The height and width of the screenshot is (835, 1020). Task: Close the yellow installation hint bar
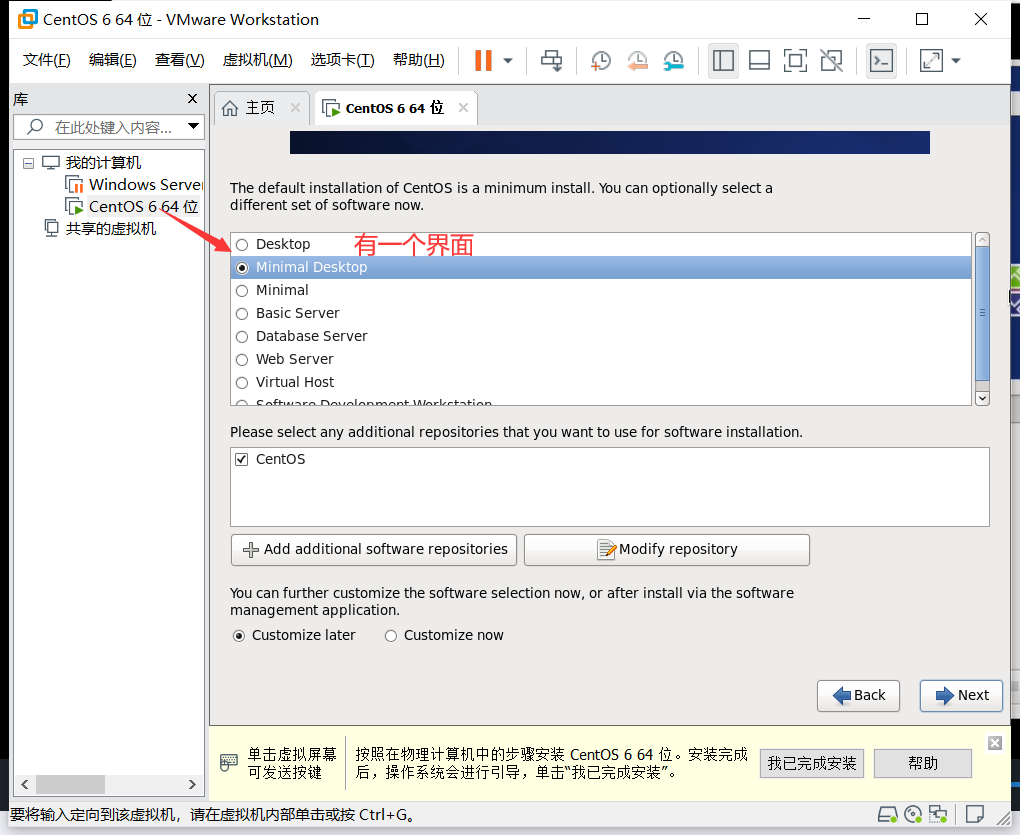995,743
